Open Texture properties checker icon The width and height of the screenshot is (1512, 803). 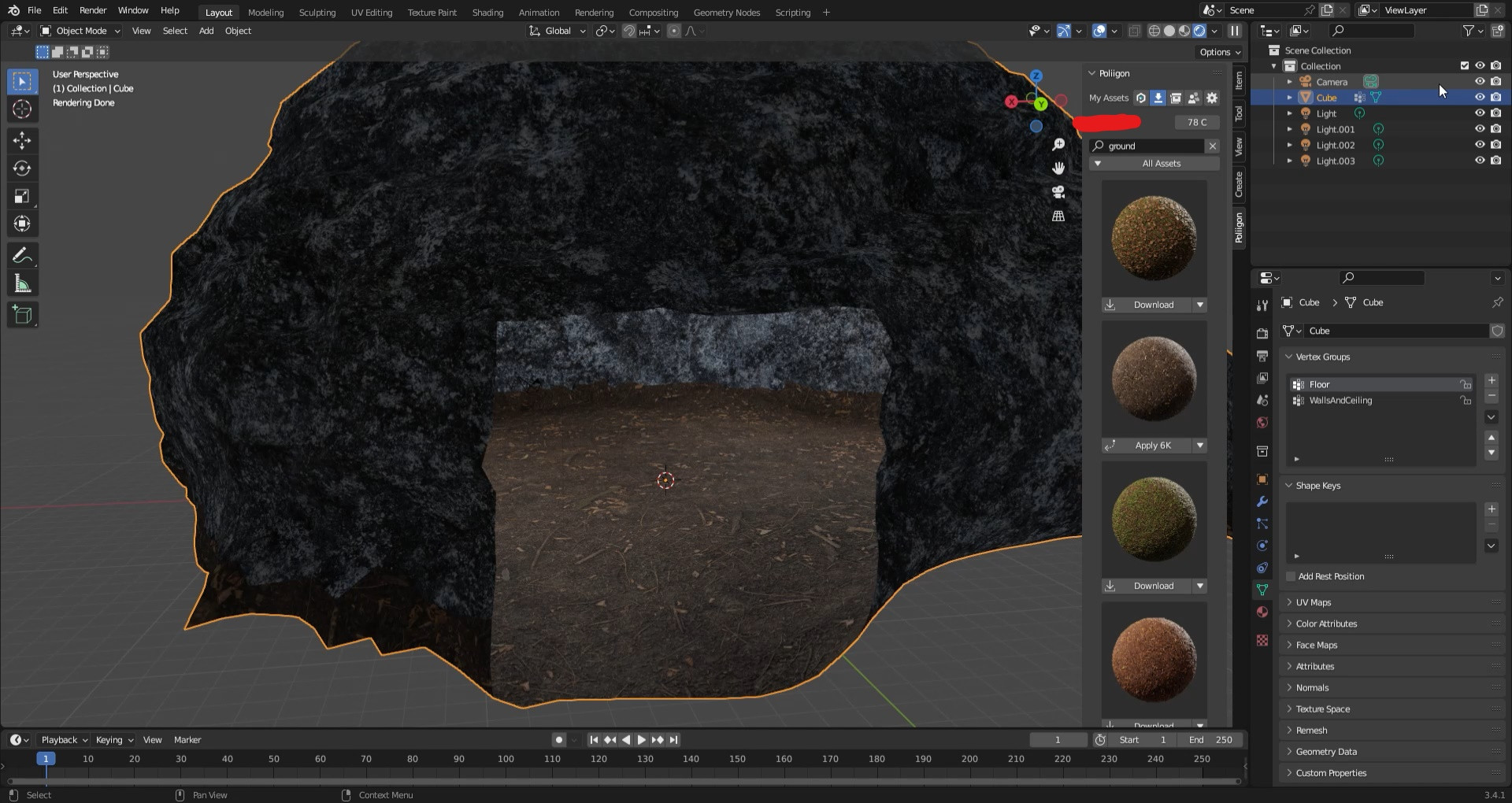click(x=1262, y=640)
